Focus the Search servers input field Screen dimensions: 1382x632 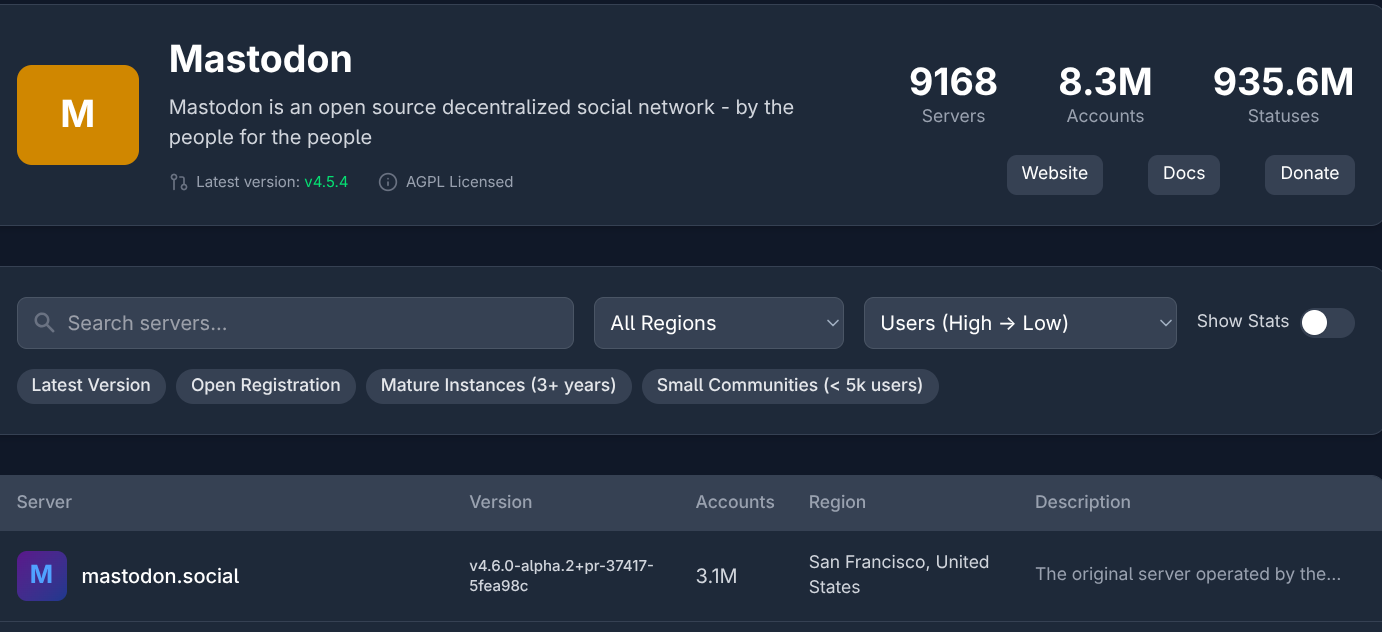(310, 323)
